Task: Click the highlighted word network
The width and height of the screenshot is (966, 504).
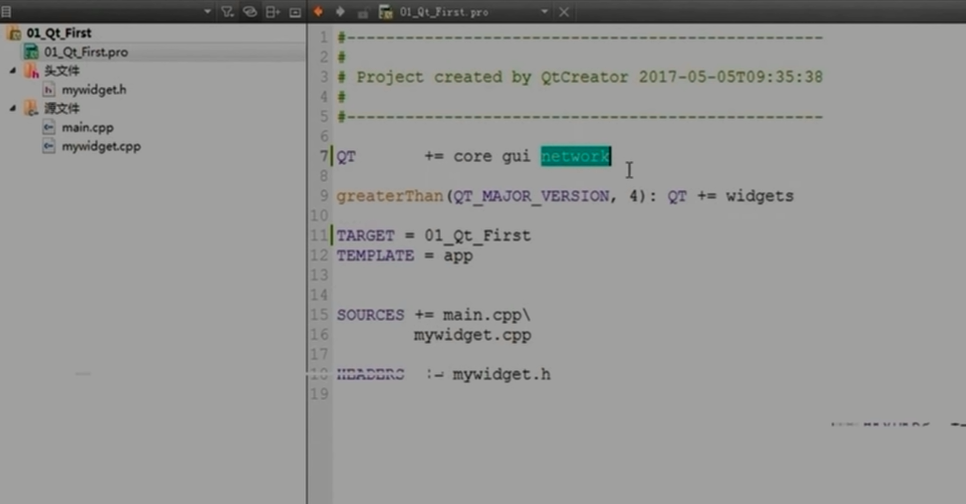Action: (x=576, y=156)
